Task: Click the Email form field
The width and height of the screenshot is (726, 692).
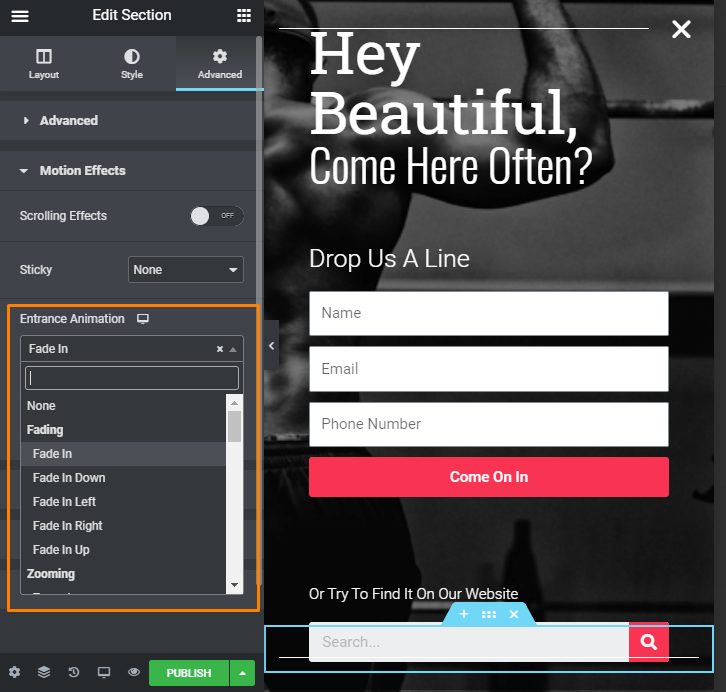Action: 489,369
